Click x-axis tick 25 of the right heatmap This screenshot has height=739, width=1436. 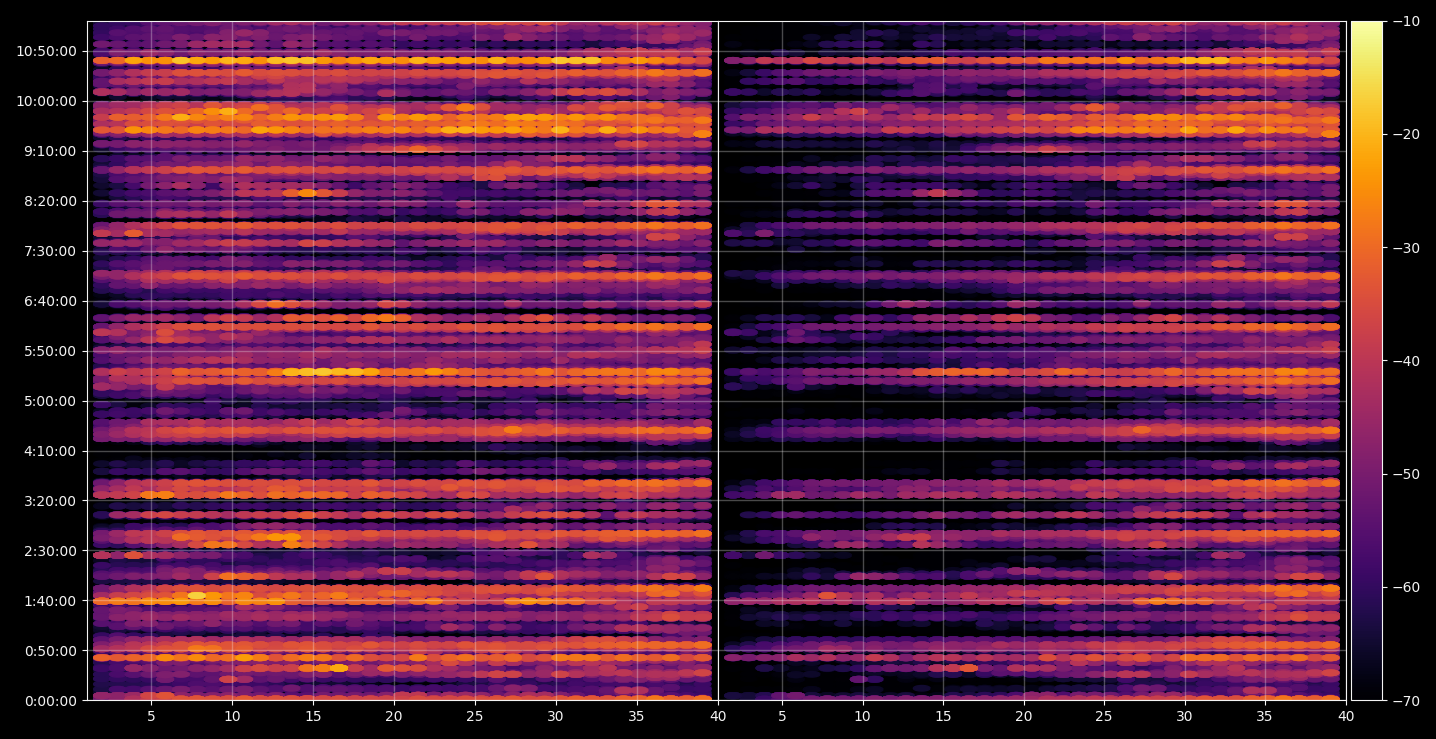pyautogui.click(x=1104, y=717)
